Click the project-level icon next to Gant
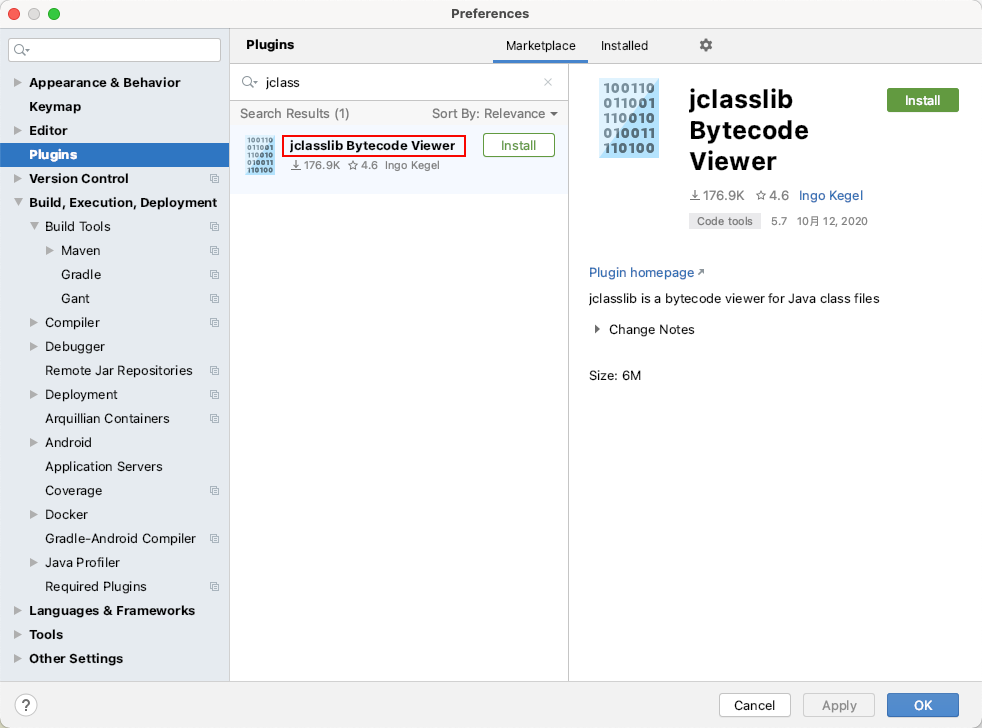Viewport: 982px width, 728px height. click(214, 299)
